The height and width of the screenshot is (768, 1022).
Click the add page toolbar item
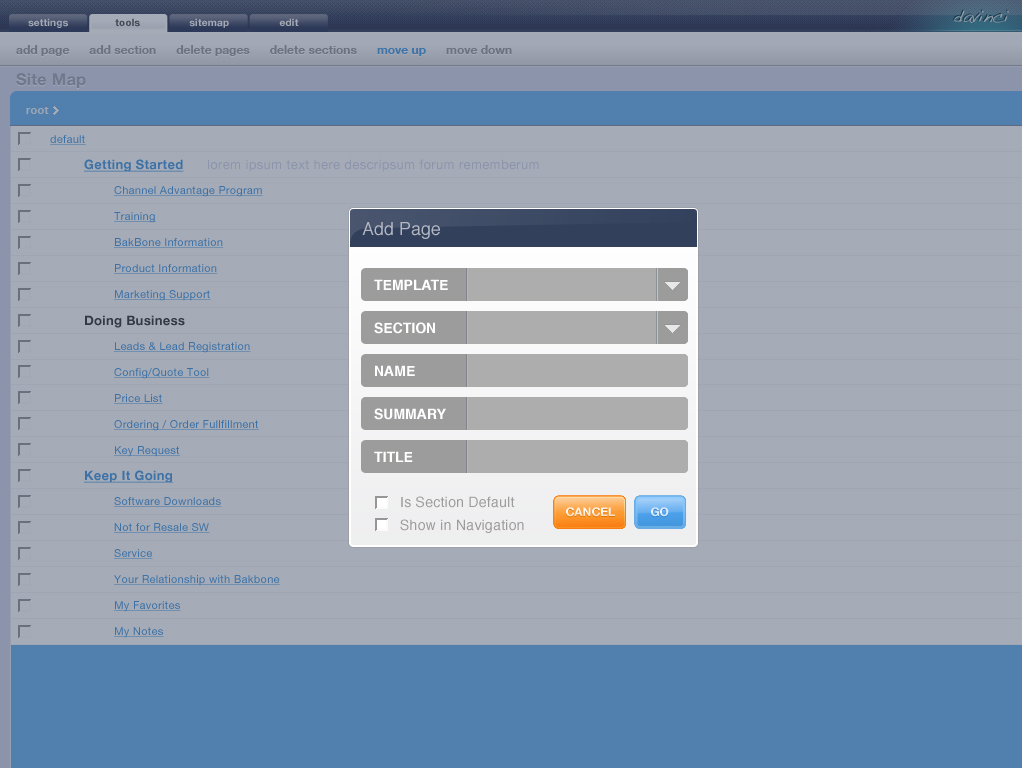(x=42, y=50)
